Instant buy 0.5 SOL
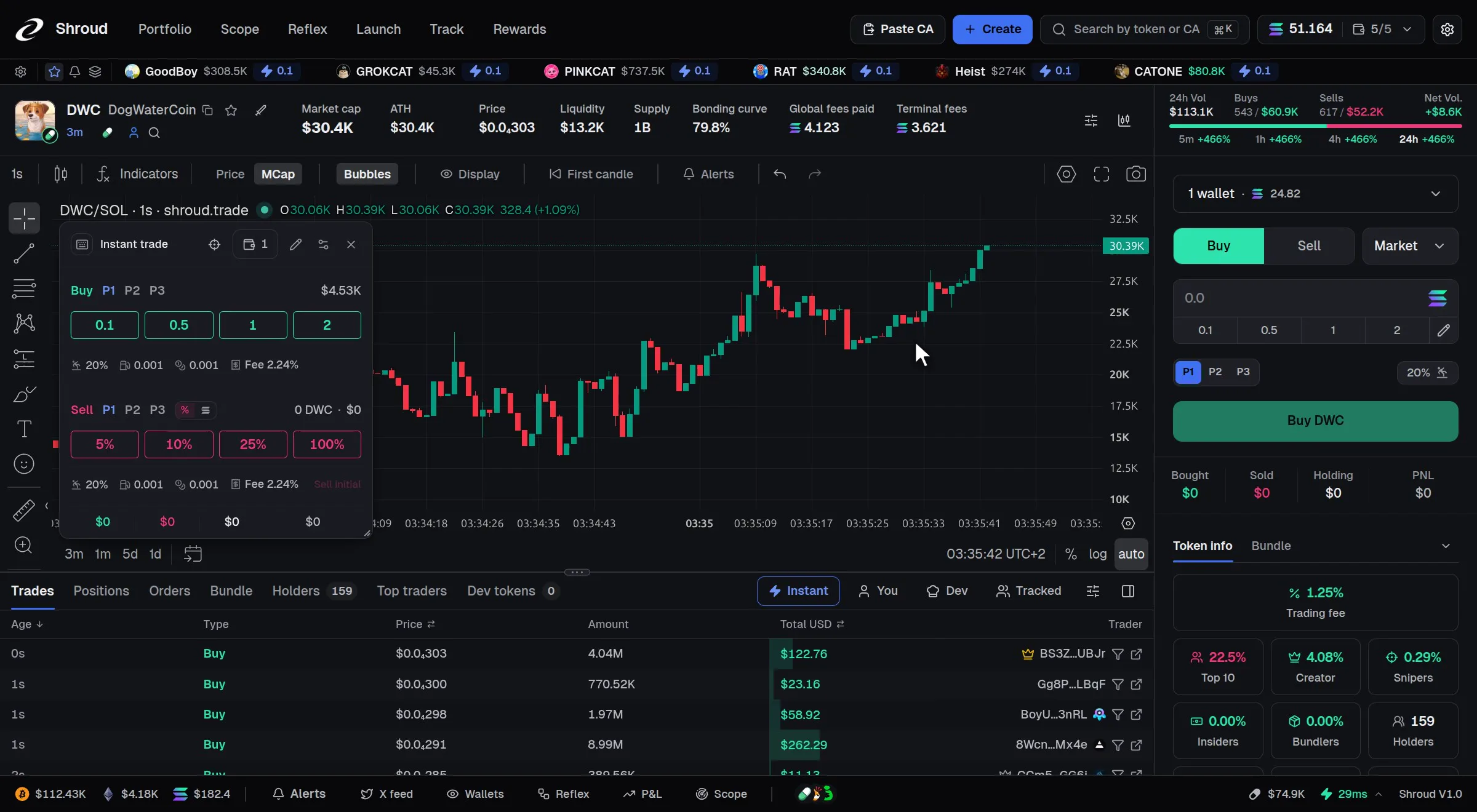The width and height of the screenshot is (1477, 812). point(178,325)
